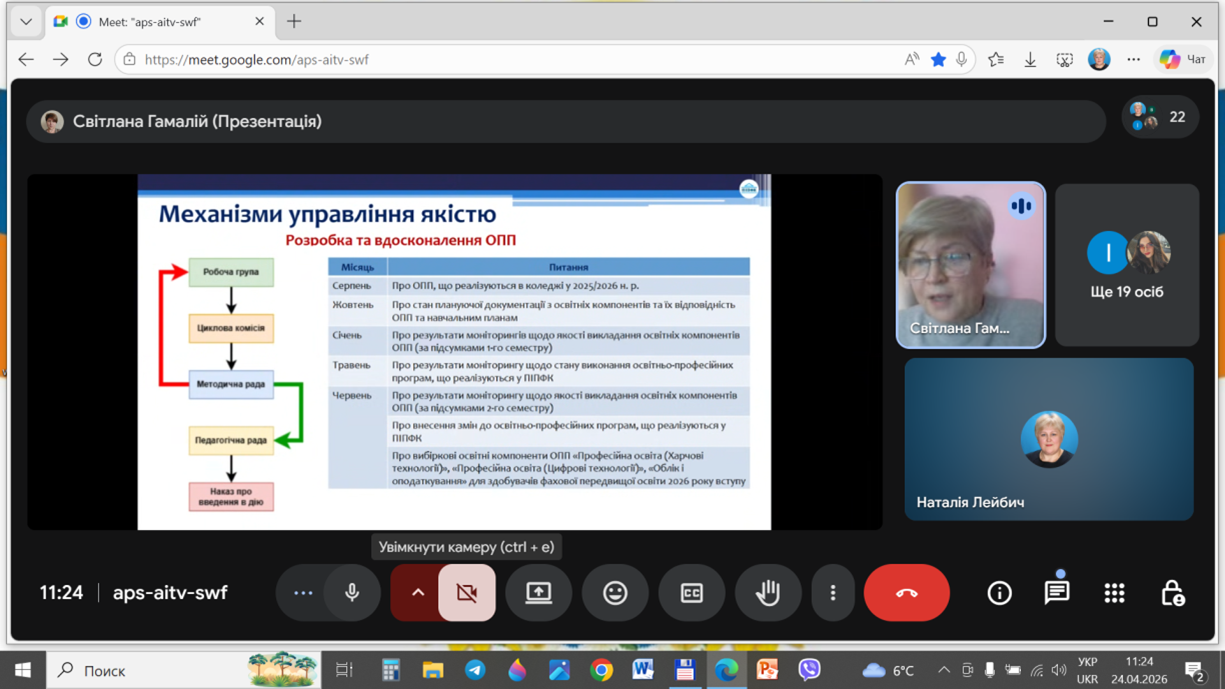Select Світлана Гамалій video tile
The width and height of the screenshot is (1225, 689).
coord(971,265)
